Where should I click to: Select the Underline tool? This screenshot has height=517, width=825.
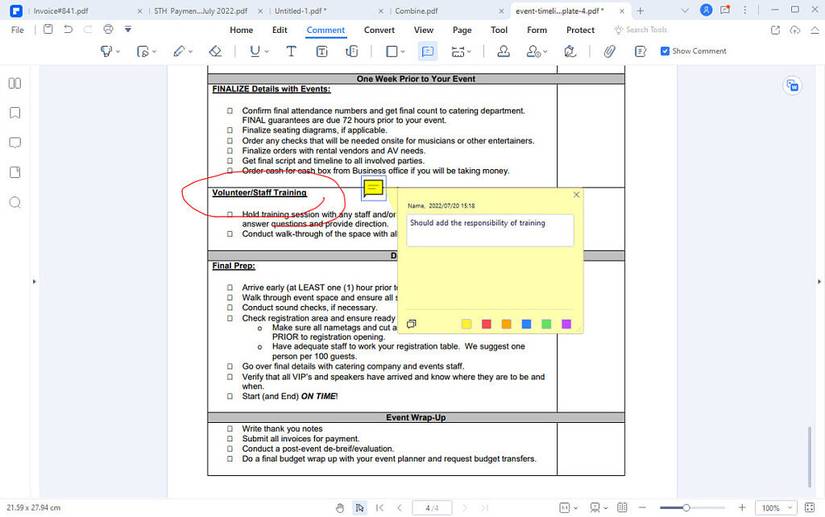point(255,51)
